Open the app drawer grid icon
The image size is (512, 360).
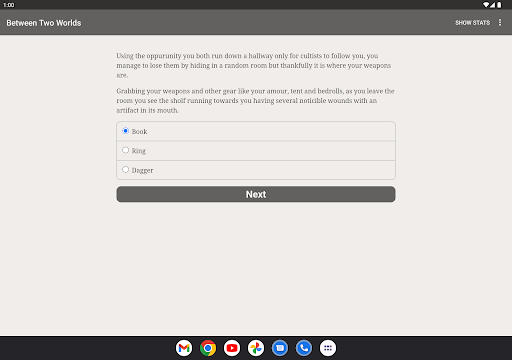pyautogui.click(x=328, y=348)
